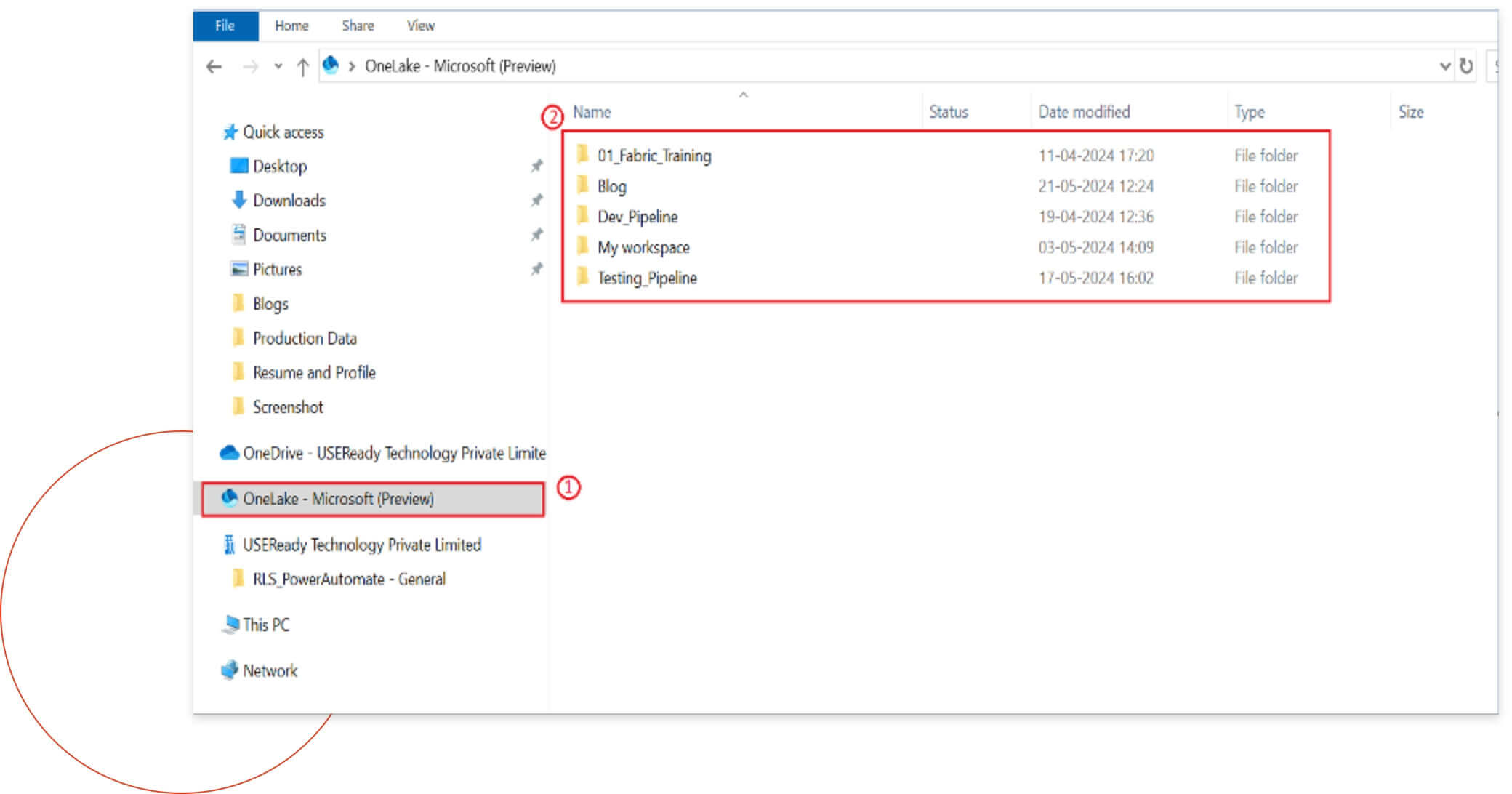Select the Testing_Pipeline folder icon
Viewport: 1512px width, 794px height.
pyautogui.click(x=582, y=276)
